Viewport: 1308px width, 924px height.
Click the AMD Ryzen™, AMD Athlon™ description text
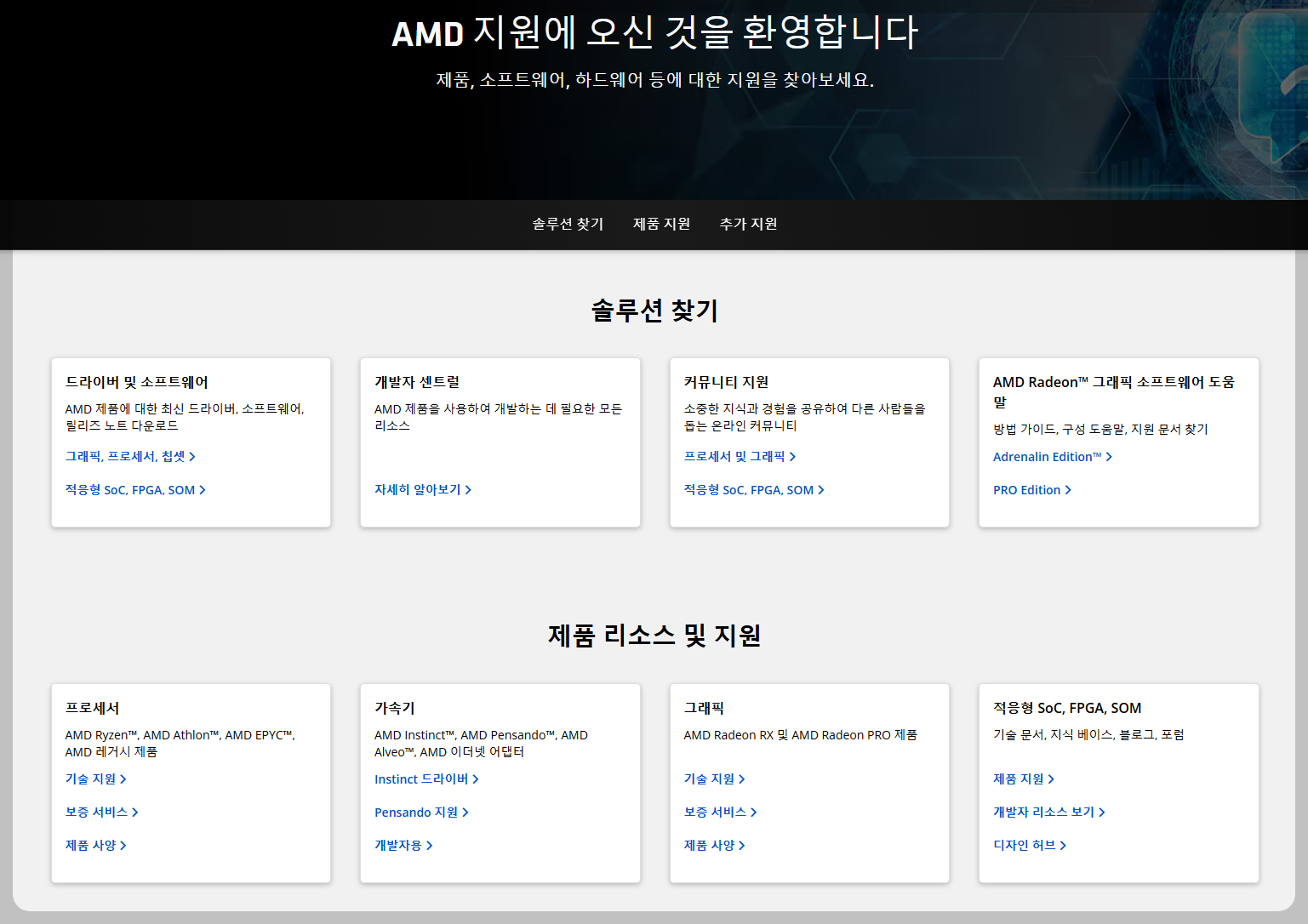180,744
